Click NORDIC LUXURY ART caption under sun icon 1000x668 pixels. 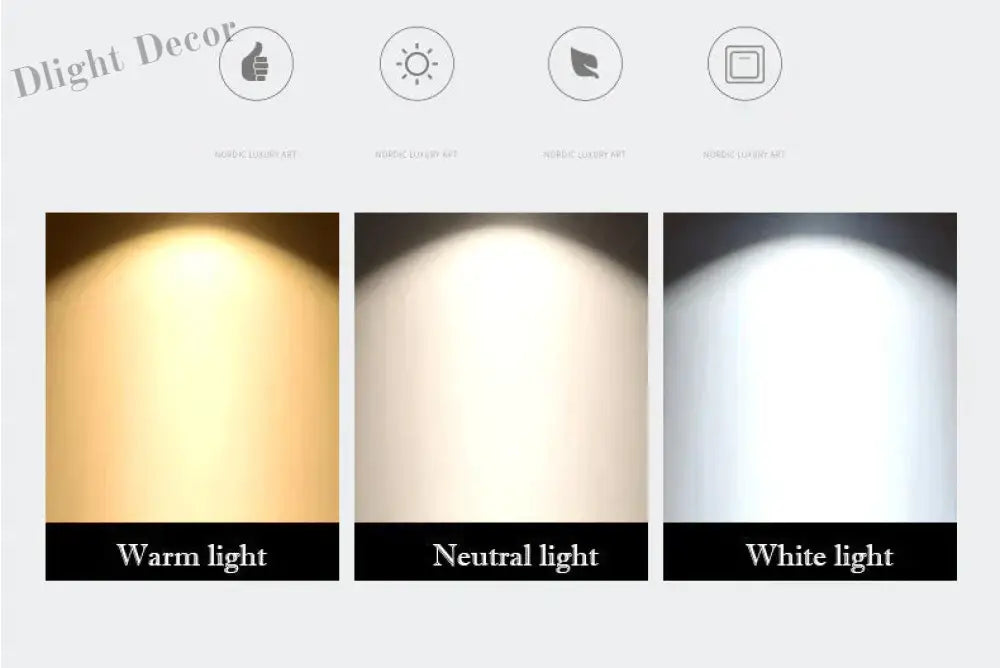point(416,154)
